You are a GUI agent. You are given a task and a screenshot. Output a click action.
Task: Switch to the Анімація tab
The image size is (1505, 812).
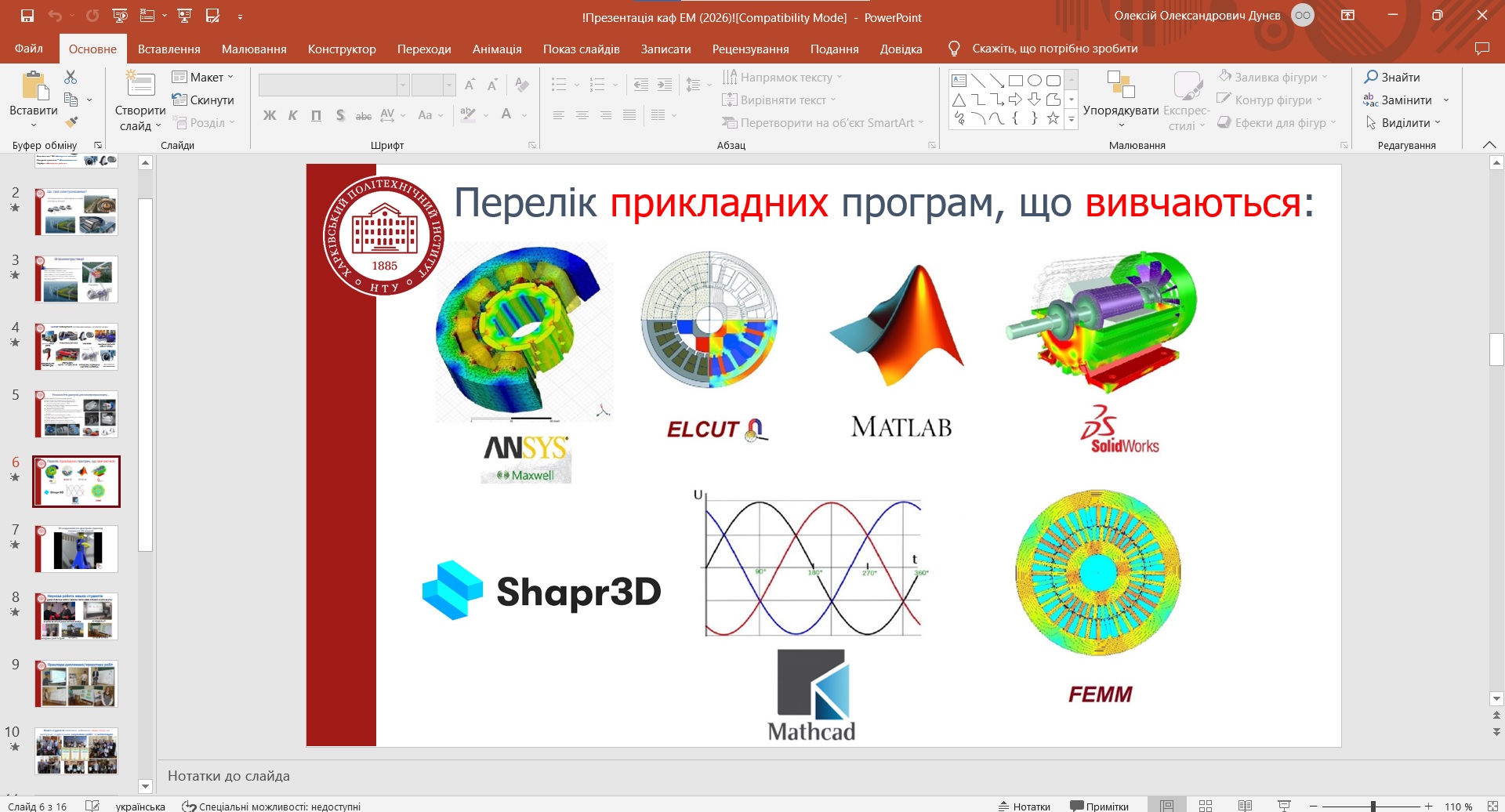[x=496, y=49]
